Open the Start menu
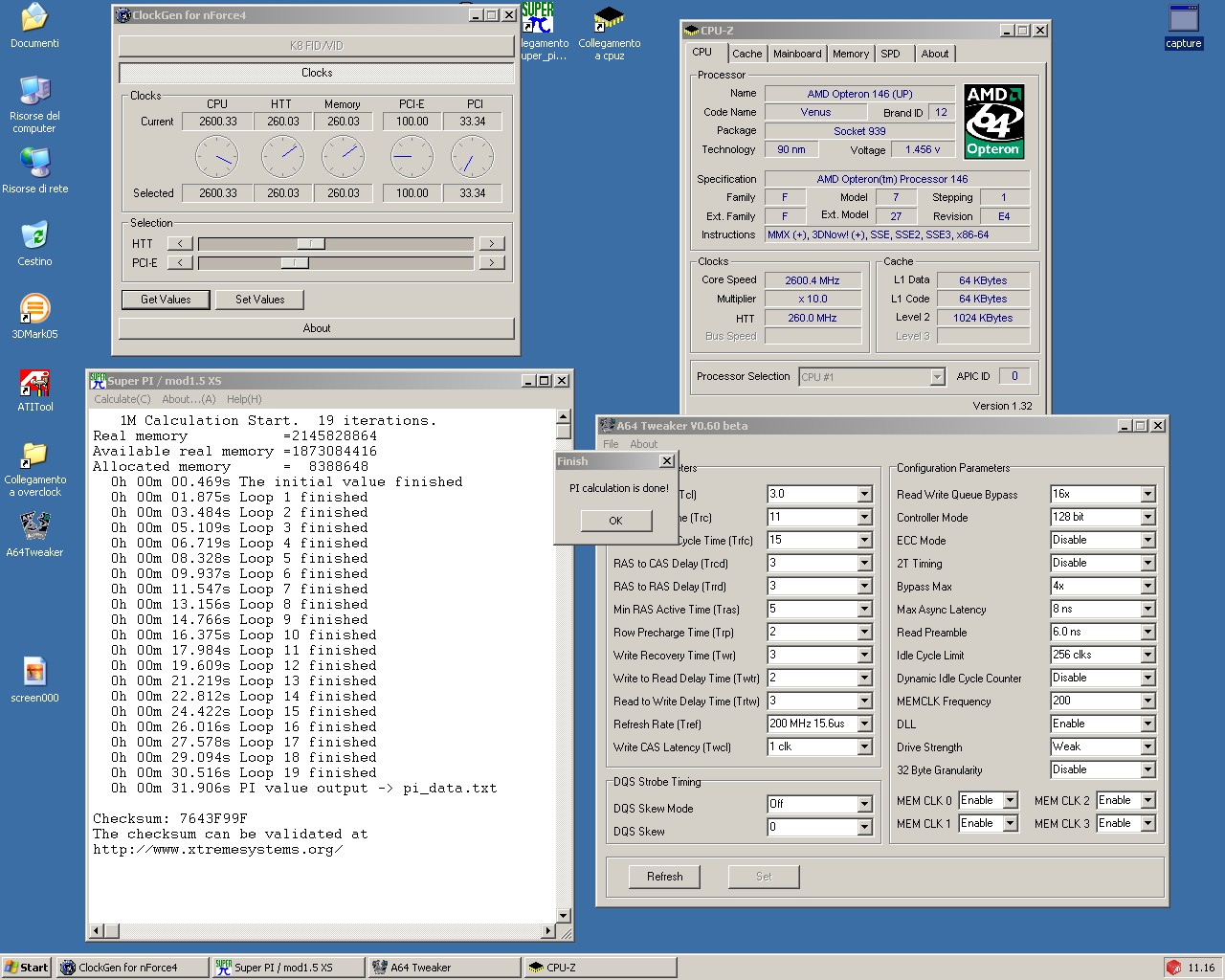 pos(27,968)
